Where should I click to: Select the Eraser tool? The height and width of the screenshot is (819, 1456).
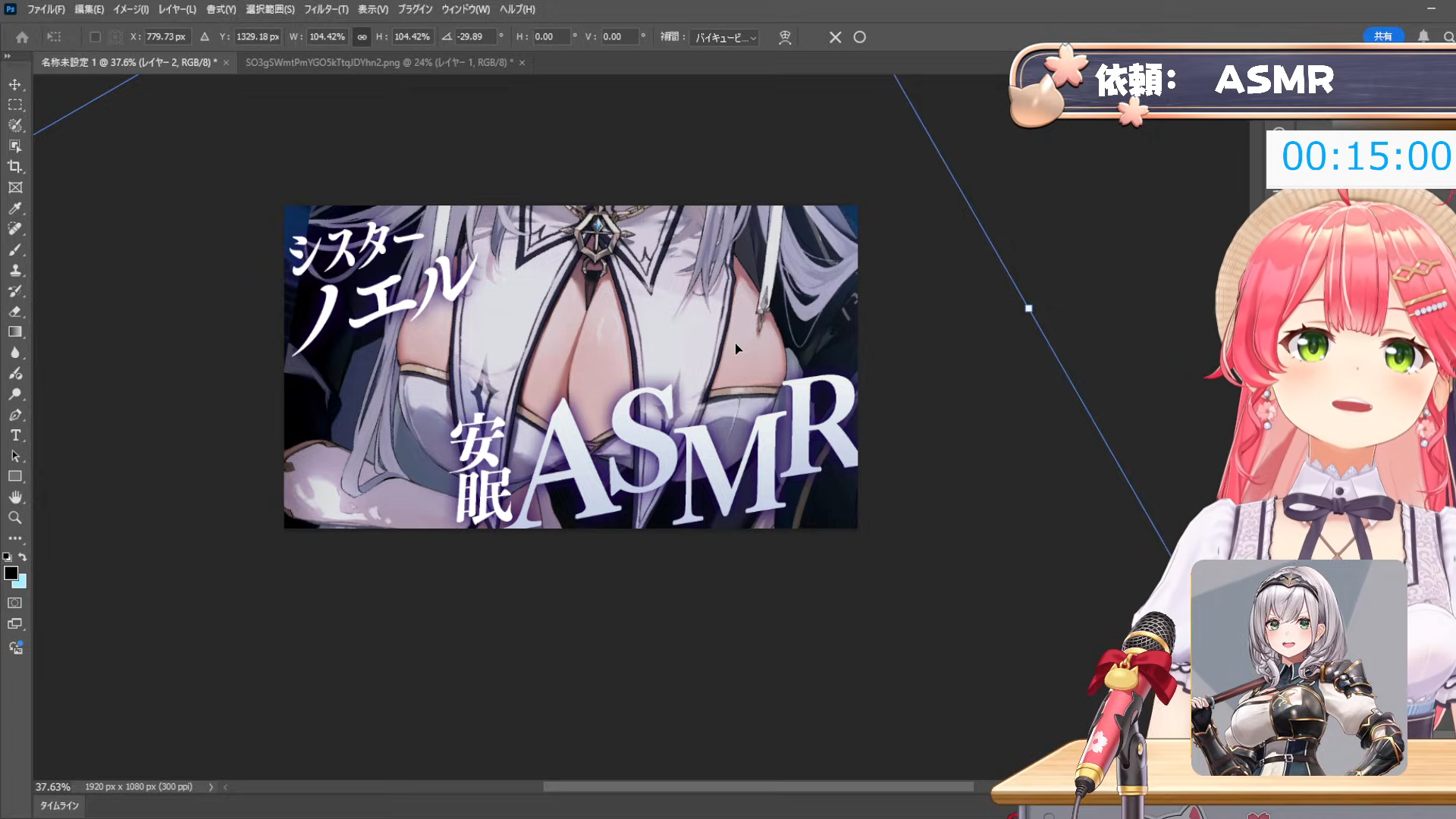15,311
